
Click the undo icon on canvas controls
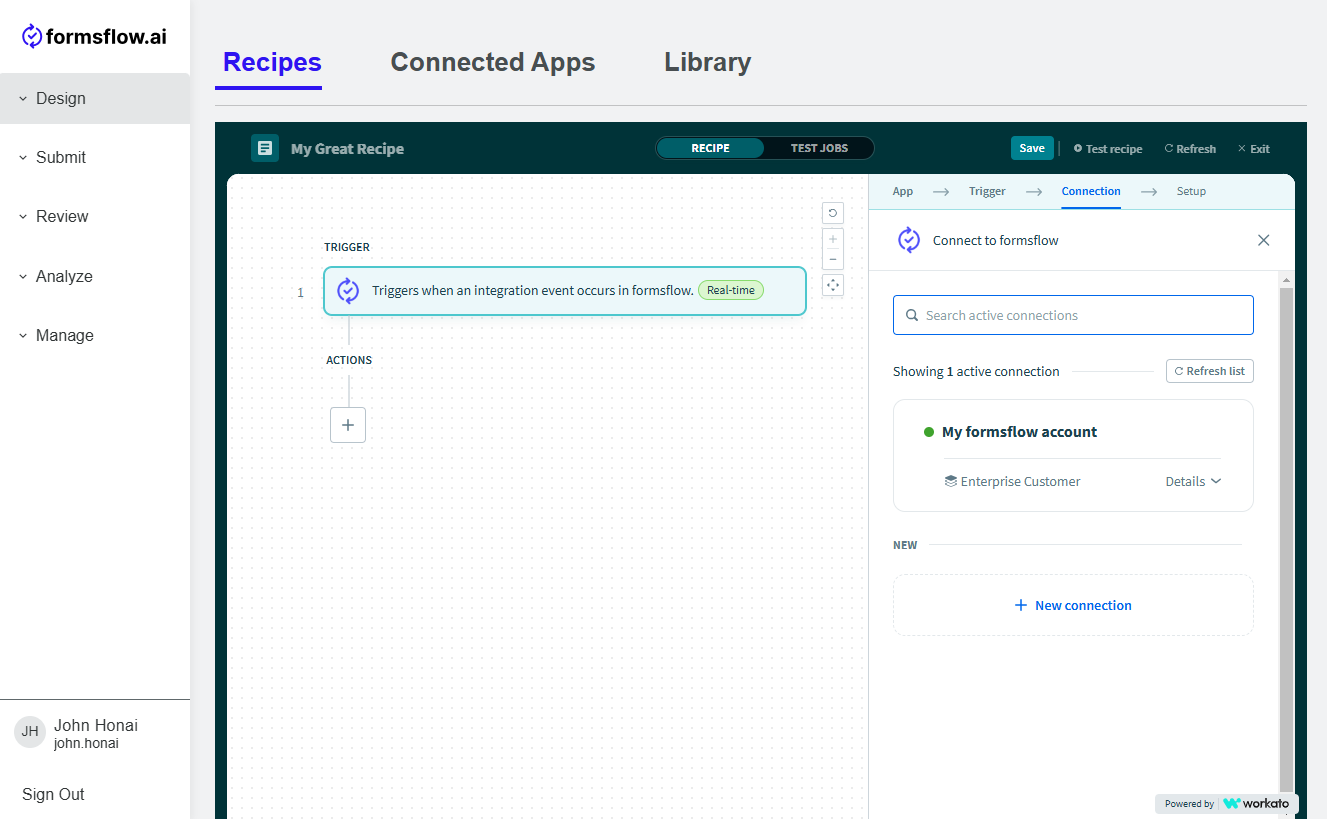pyautogui.click(x=833, y=213)
